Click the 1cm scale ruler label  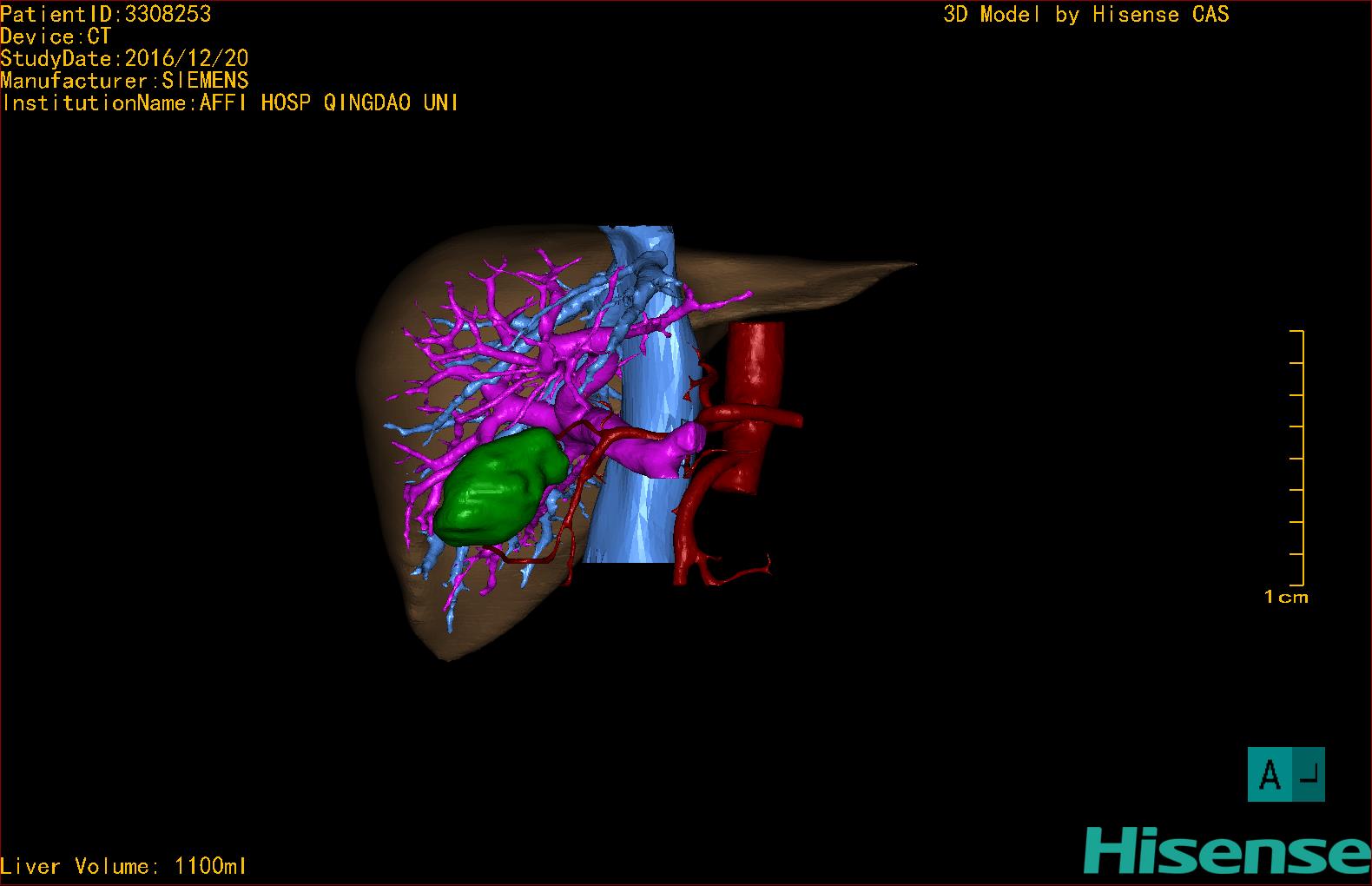1286,597
